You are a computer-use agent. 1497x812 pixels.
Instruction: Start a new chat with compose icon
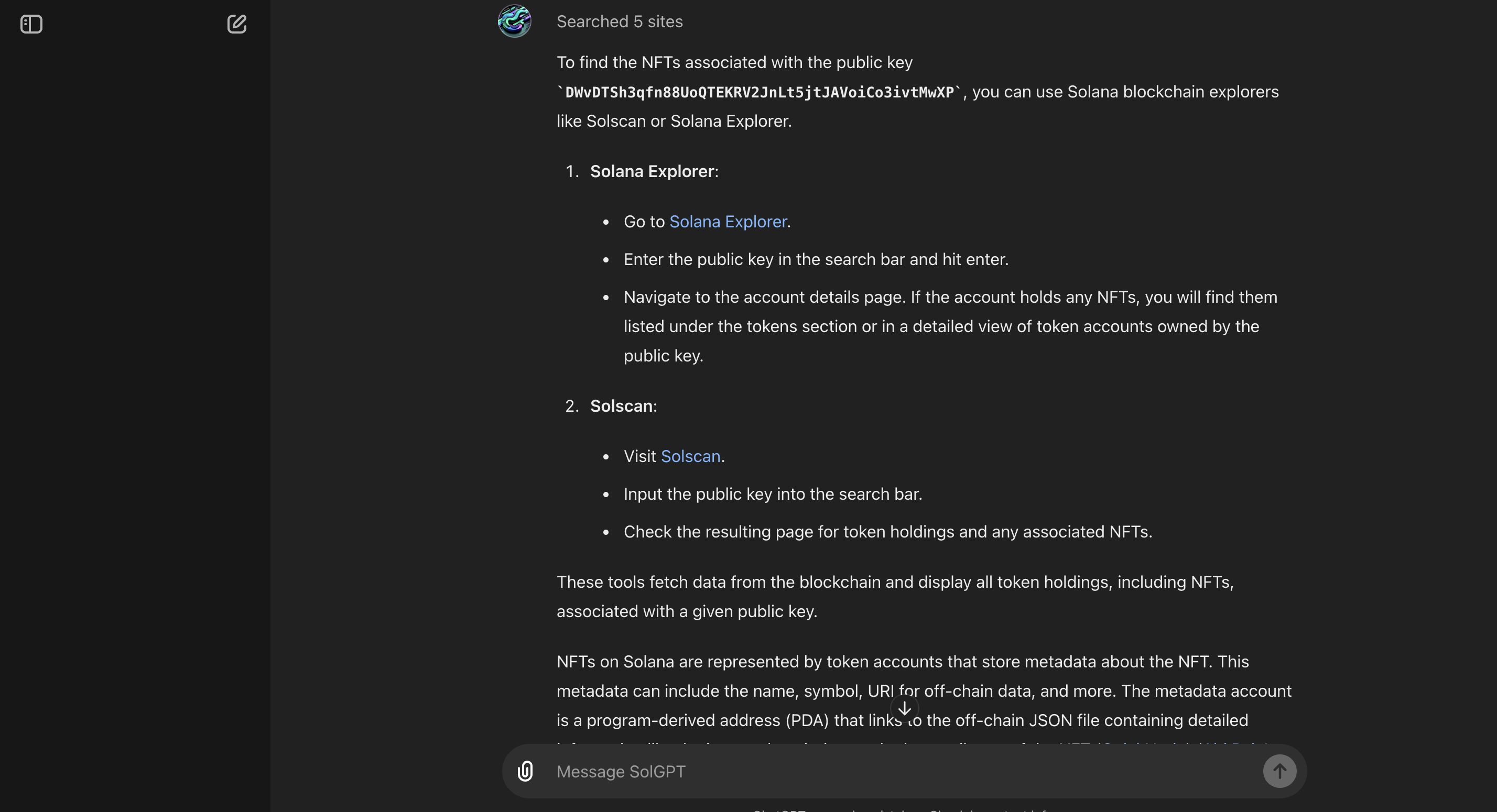[236, 24]
